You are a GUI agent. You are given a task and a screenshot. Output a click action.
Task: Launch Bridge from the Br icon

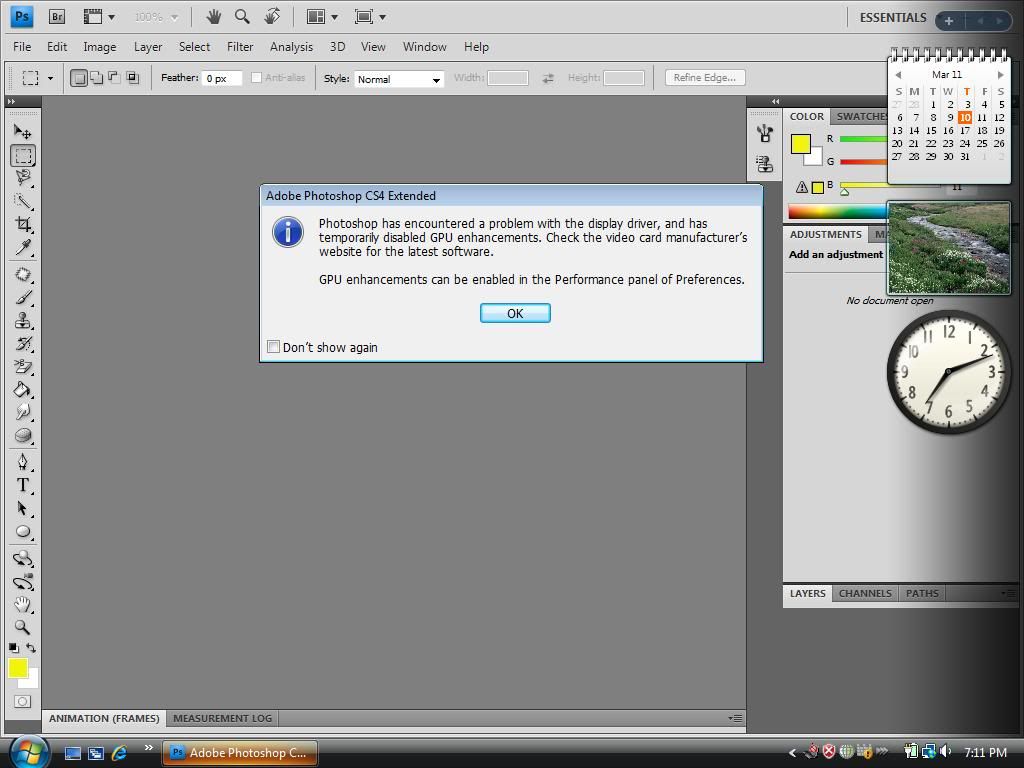(57, 17)
